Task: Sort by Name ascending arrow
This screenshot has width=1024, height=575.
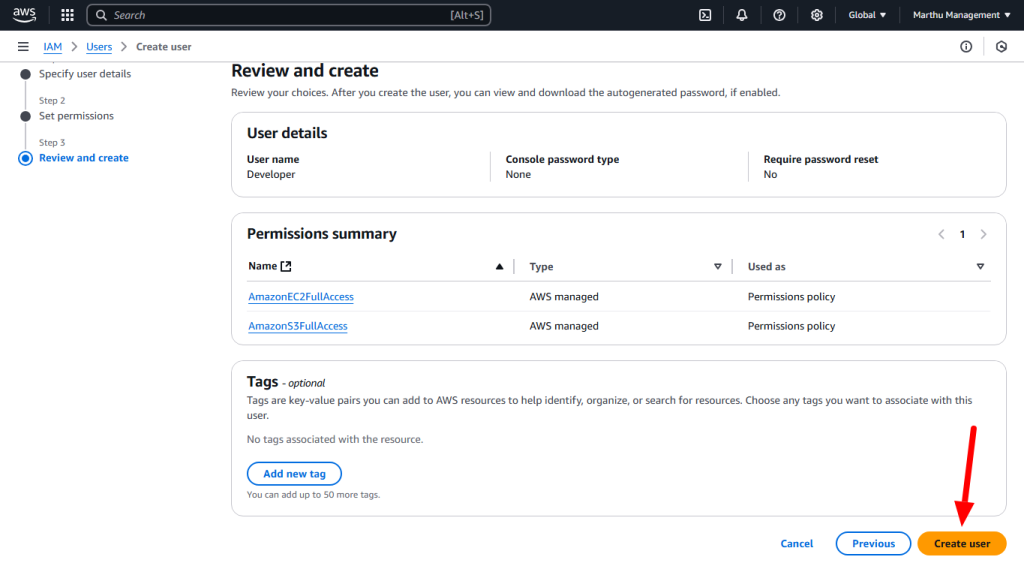Action: click(500, 267)
